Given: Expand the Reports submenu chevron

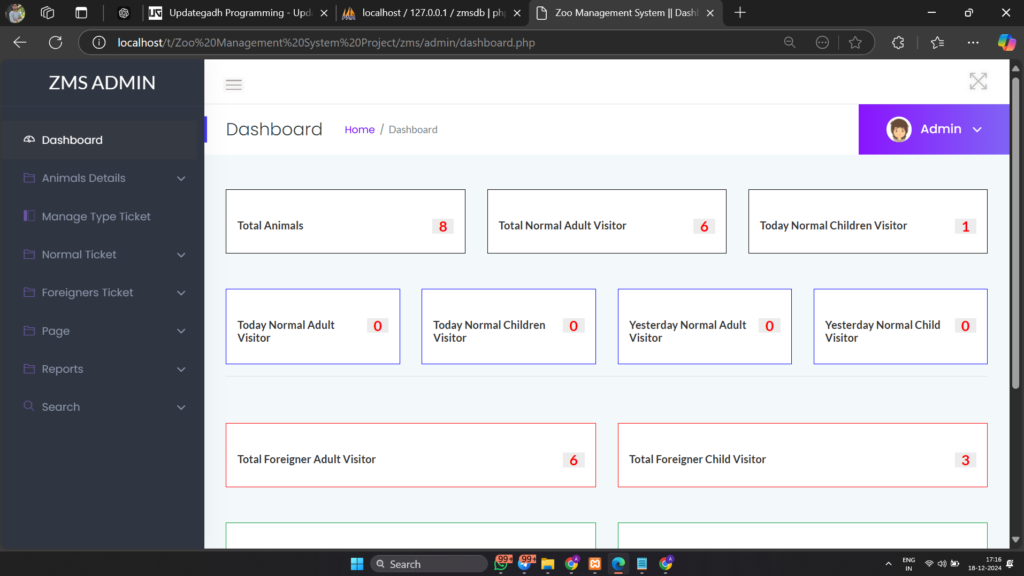Looking at the screenshot, I should (181, 369).
